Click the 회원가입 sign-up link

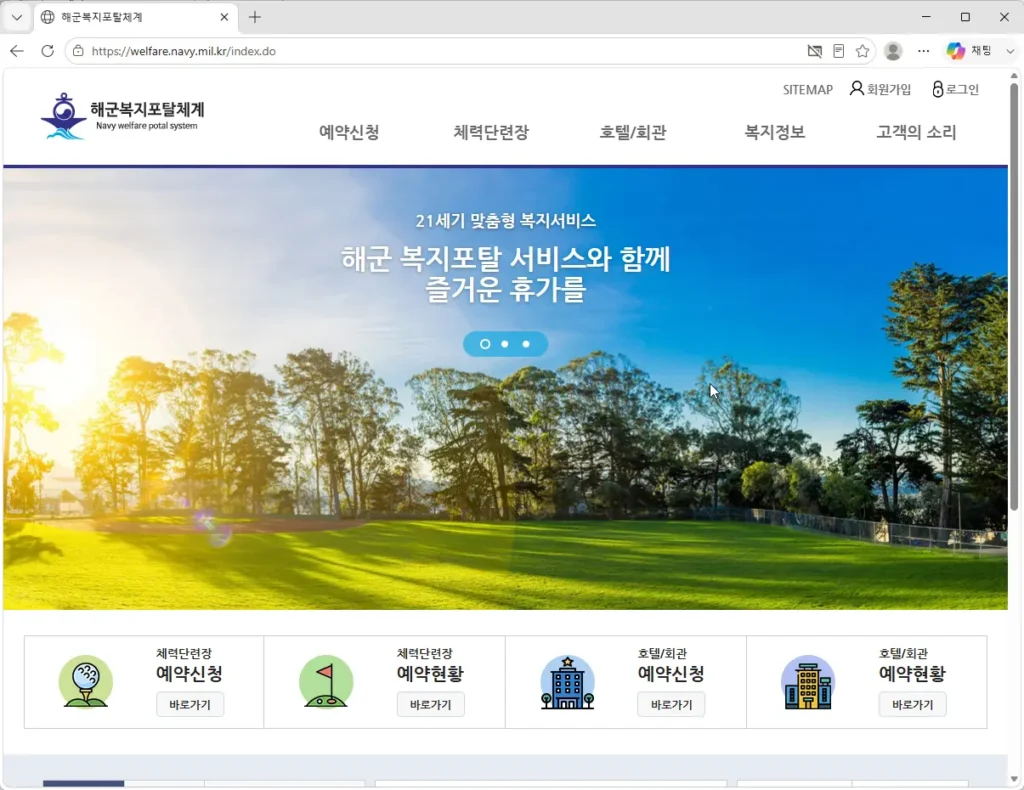[x=889, y=89]
